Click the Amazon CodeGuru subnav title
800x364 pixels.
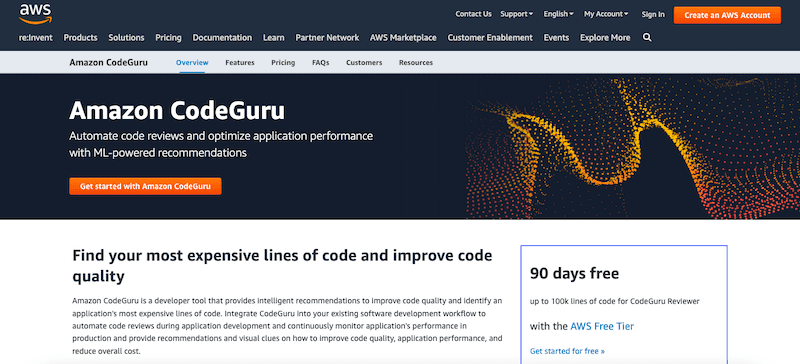tap(109, 62)
